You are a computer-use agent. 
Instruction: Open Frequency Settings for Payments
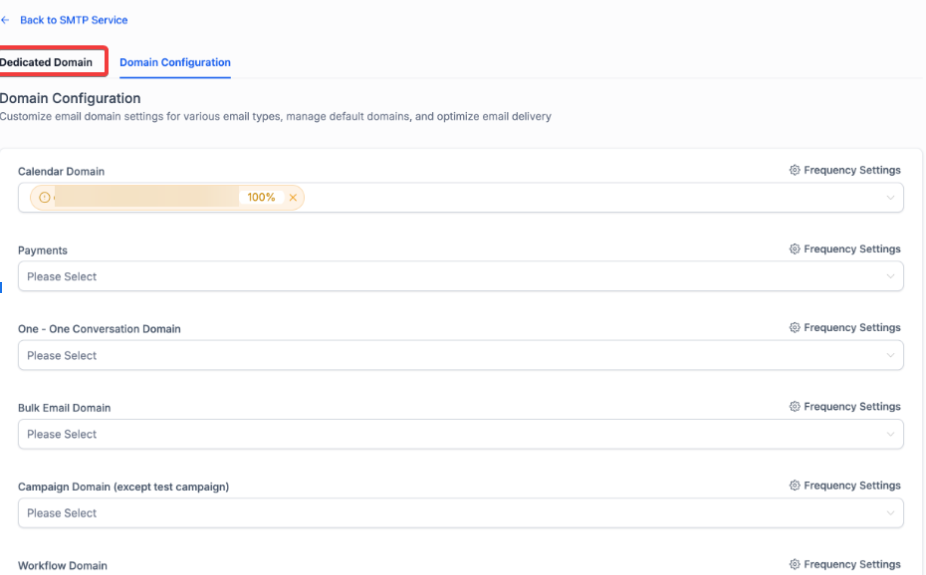851,249
